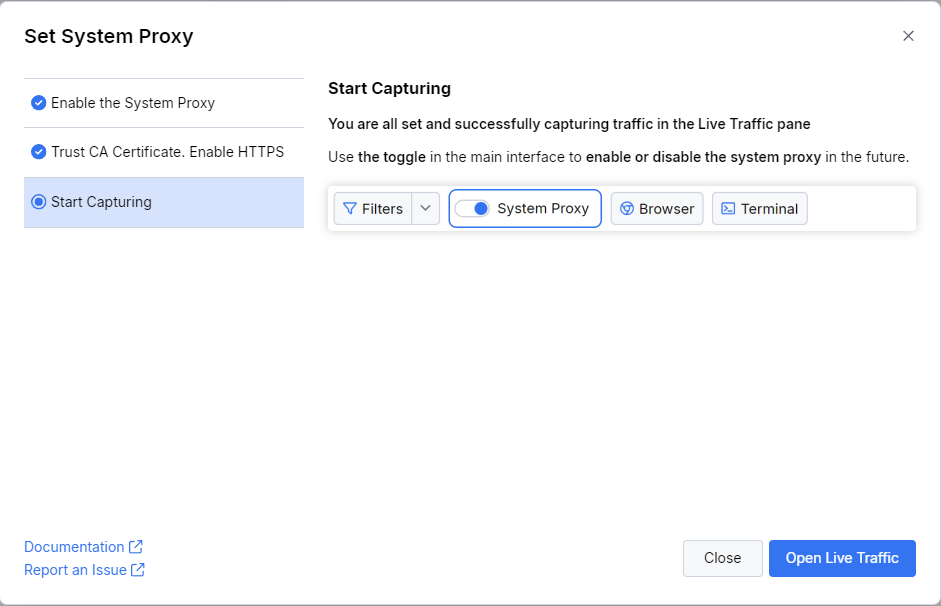Open the Documentation link
Viewport: 941px width, 606px height.
(x=74, y=547)
